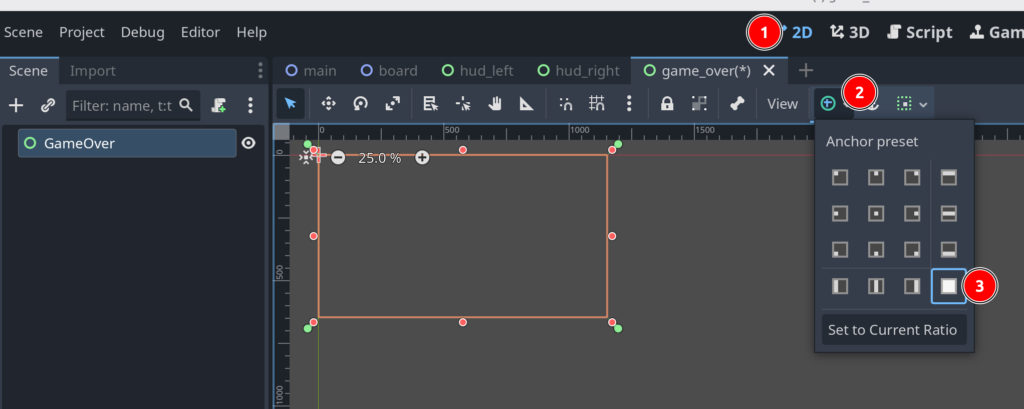Screen dimensions: 1024x409
Task: Click the Add Child Node plus icon
Action: (16, 105)
